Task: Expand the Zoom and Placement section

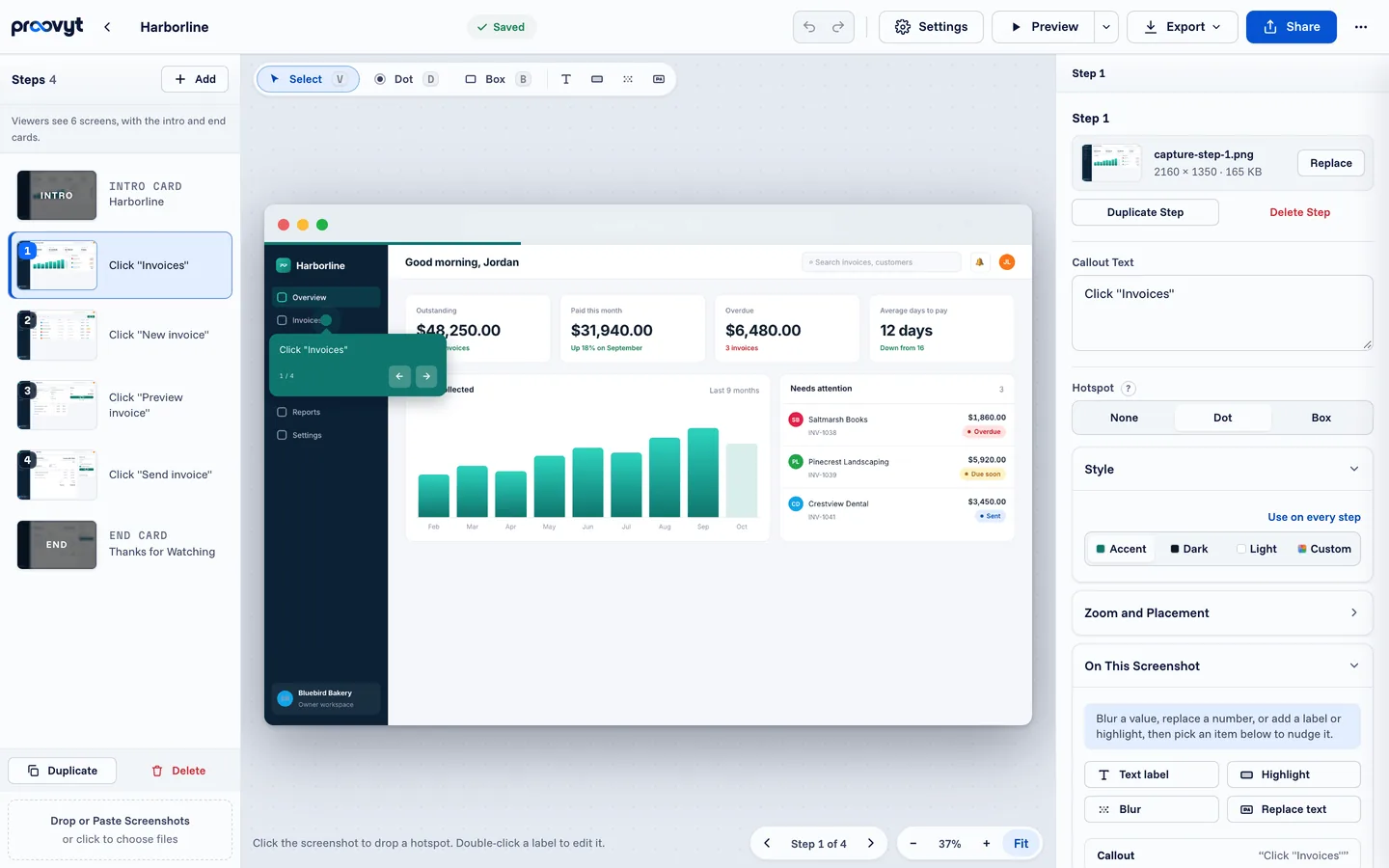Action: pyautogui.click(x=1221, y=613)
